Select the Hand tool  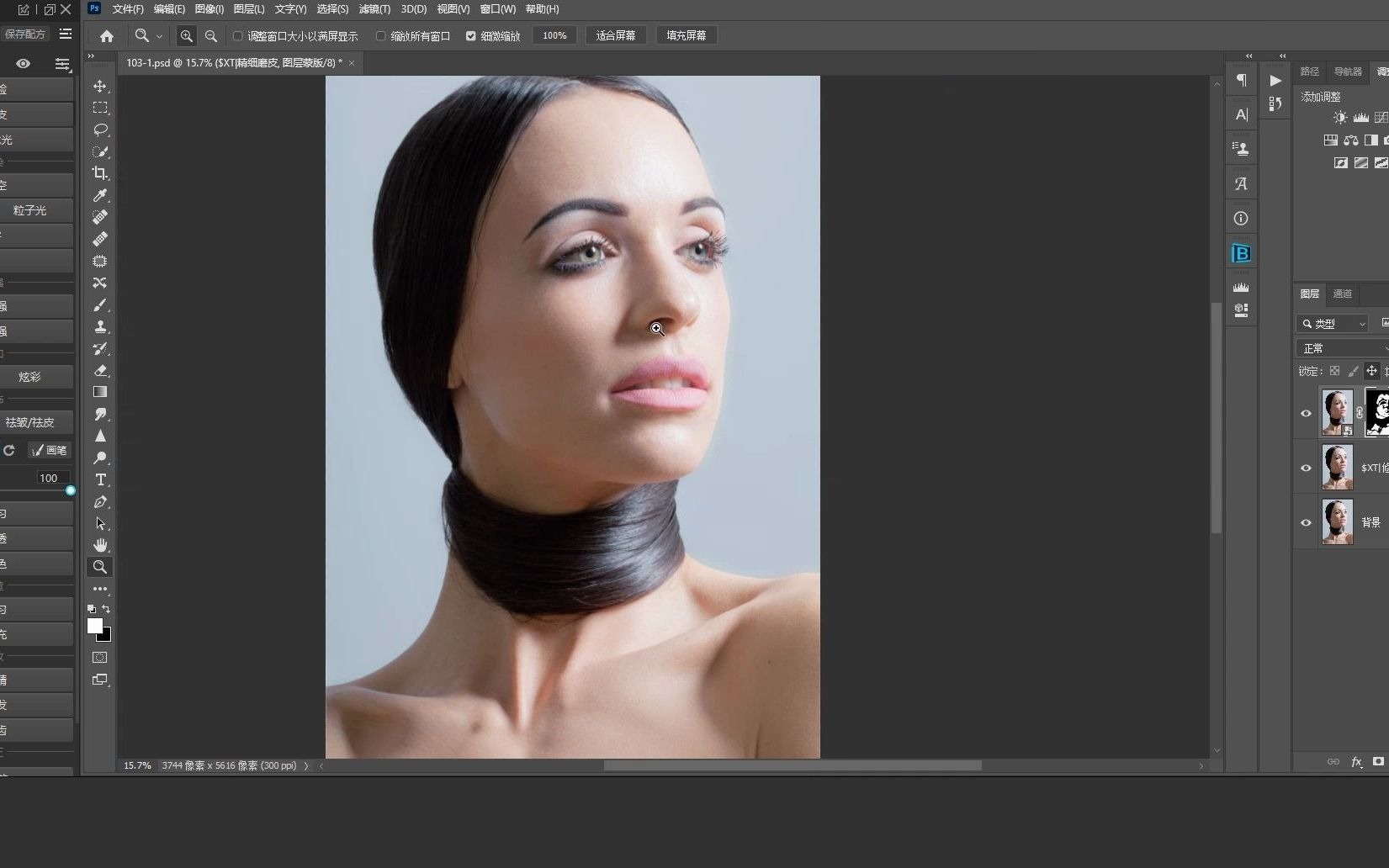point(100,545)
